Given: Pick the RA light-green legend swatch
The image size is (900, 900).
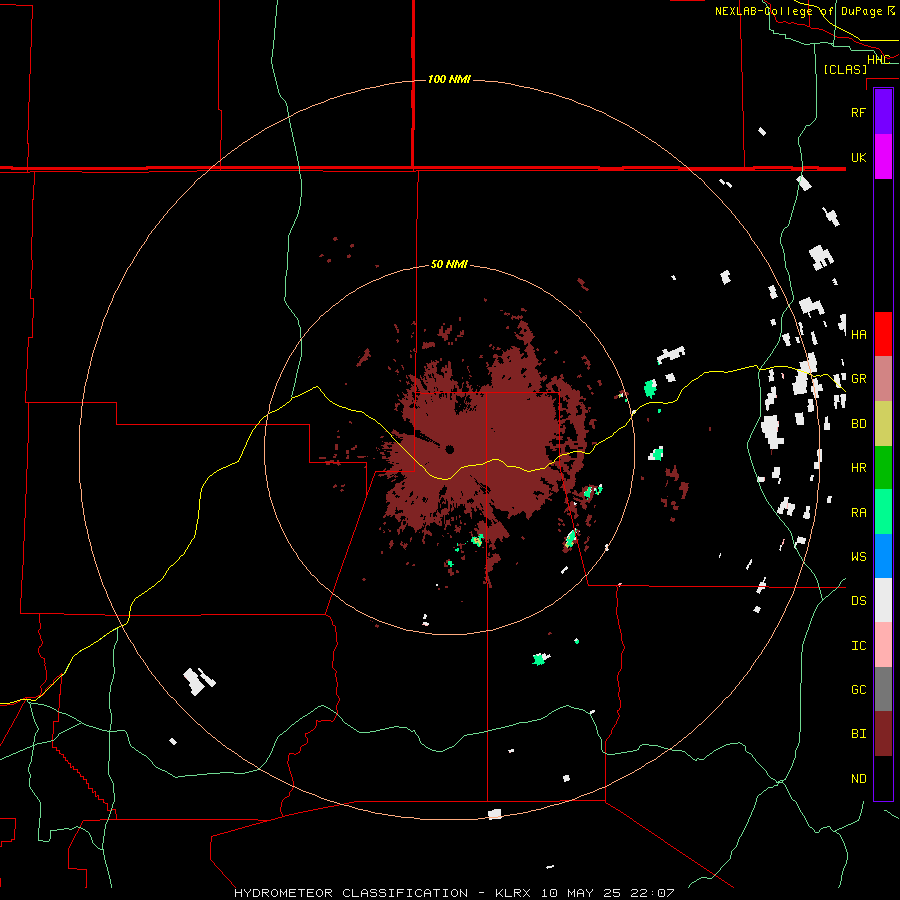Looking at the screenshot, I should pos(883,512).
